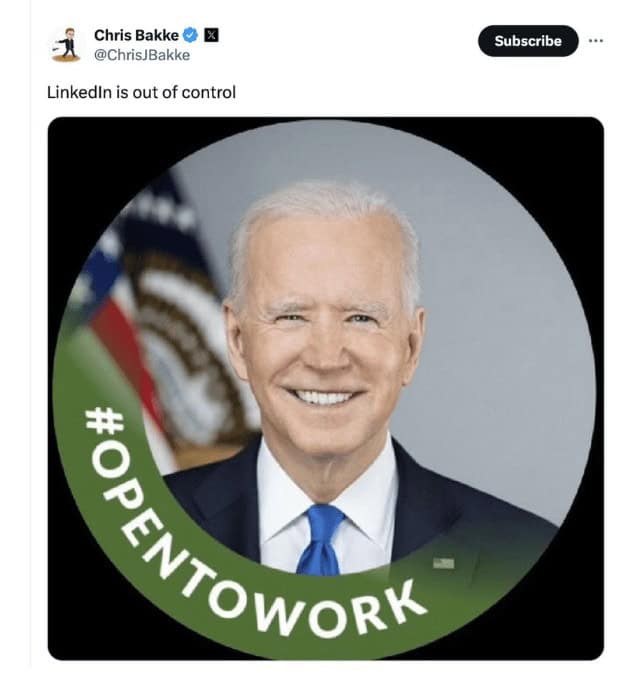Click the "LinkedIn is out of control" text

point(141,93)
